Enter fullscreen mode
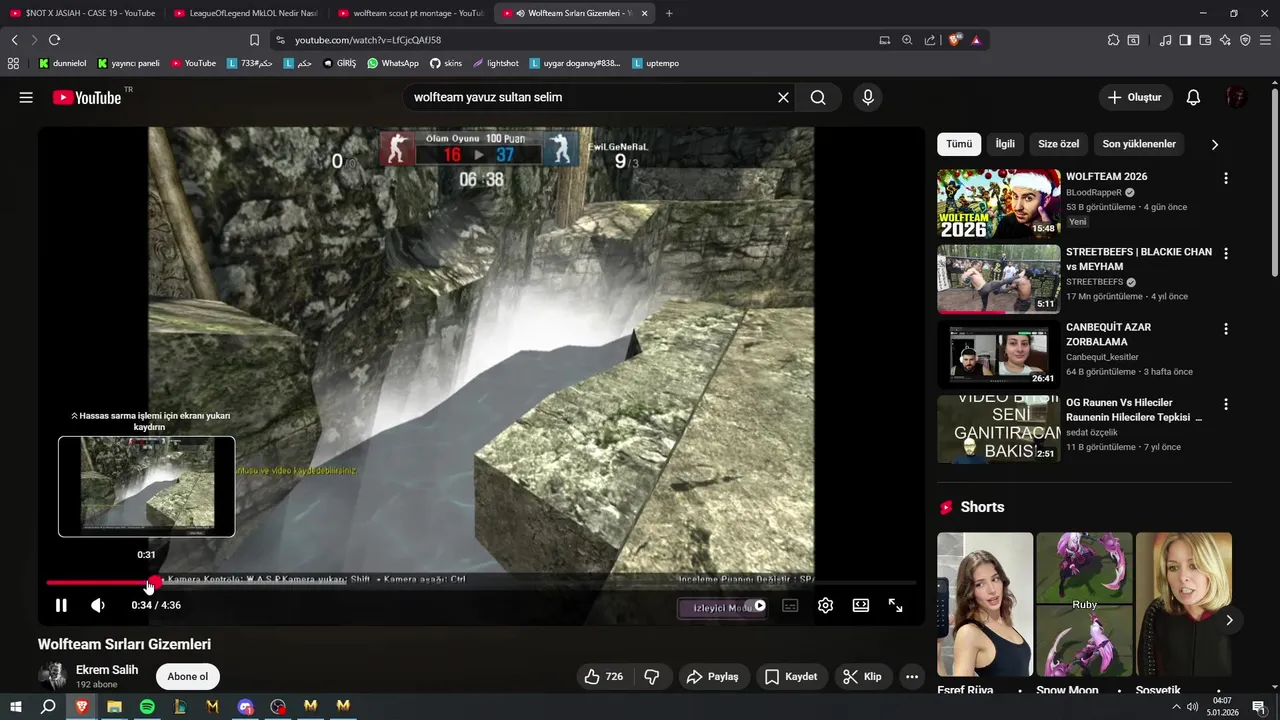 tap(896, 605)
